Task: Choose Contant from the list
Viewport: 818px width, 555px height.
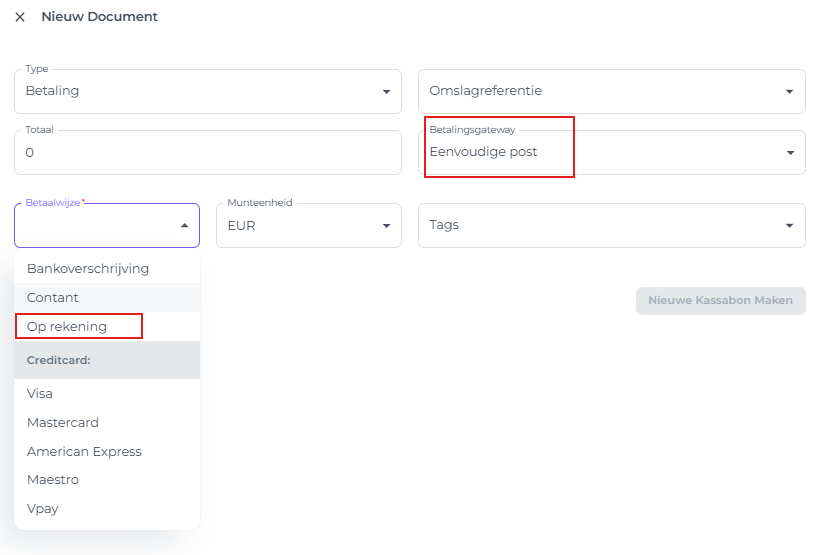Action: [53, 298]
